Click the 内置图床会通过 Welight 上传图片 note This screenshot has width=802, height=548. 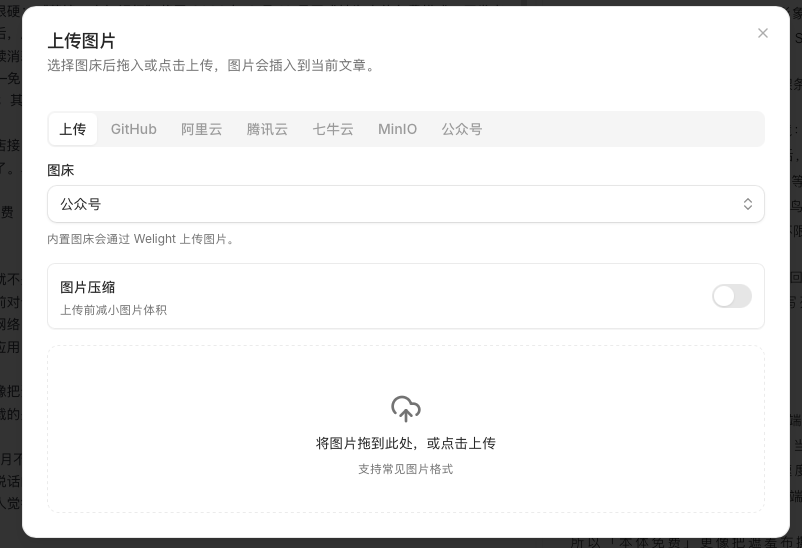coord(141,239)
